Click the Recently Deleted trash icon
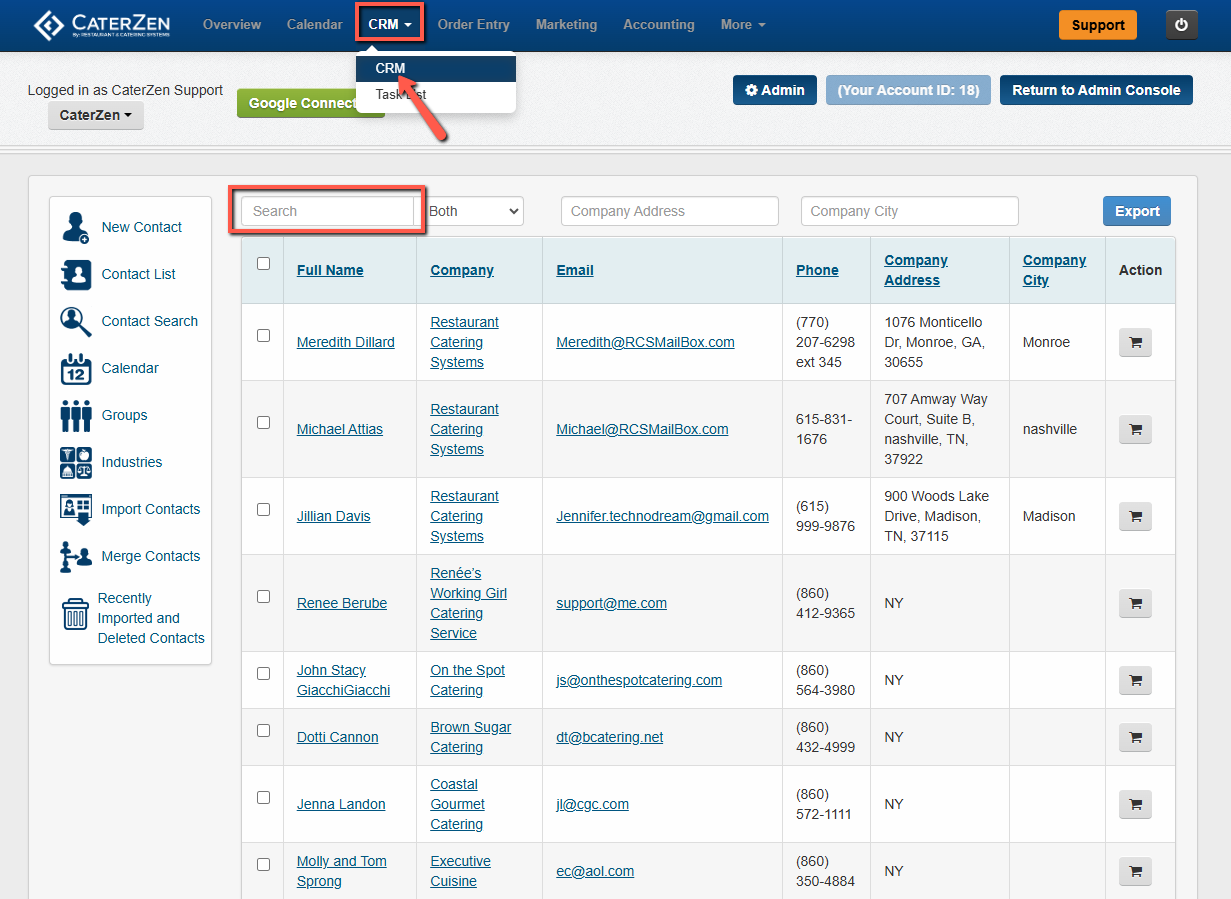 pos(76,614)
